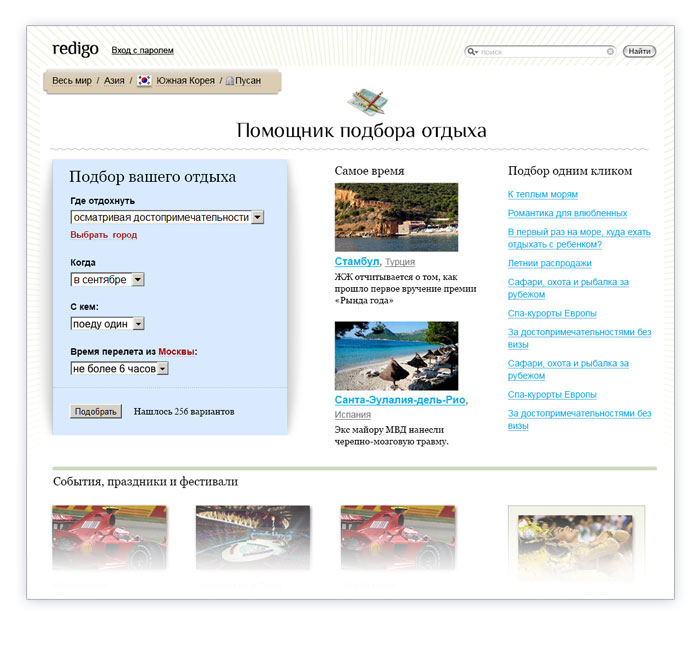Screen dimensions: 700x647
Task: Open the 'С кем' companion dropdown
Action: [138, 324]
